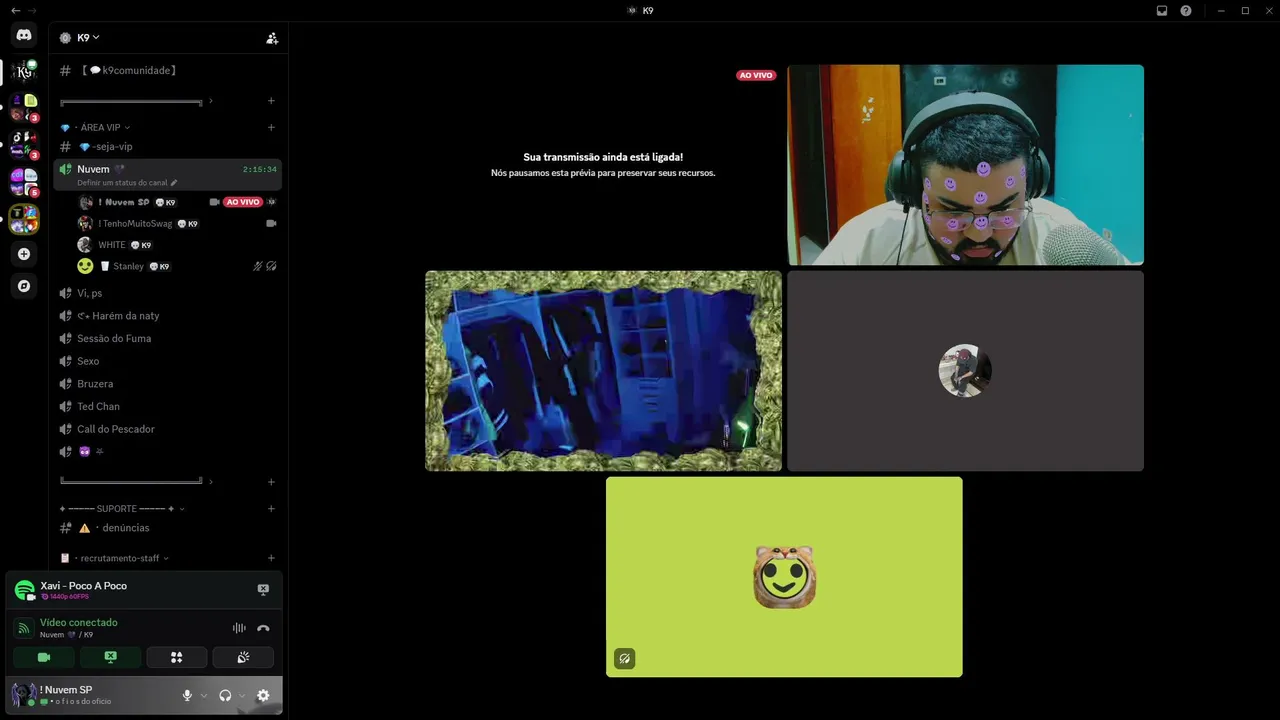Create channel in SUPORTE category
Image resolution: width=1280 pixels, height=720 pixels.
pos(271,509)
